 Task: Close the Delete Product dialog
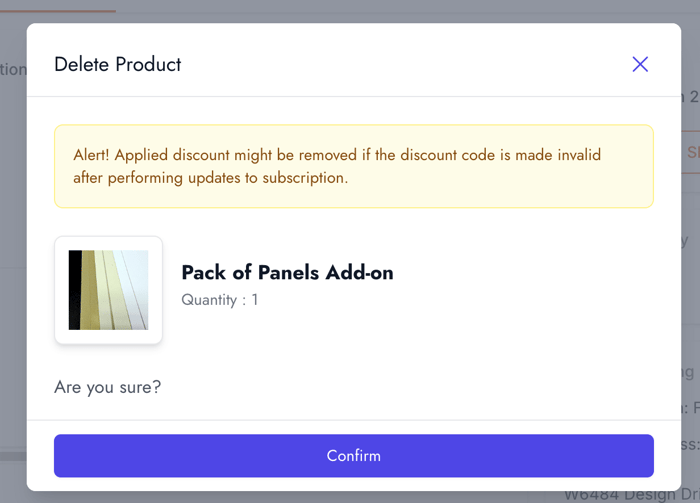(x=640, y=64)
